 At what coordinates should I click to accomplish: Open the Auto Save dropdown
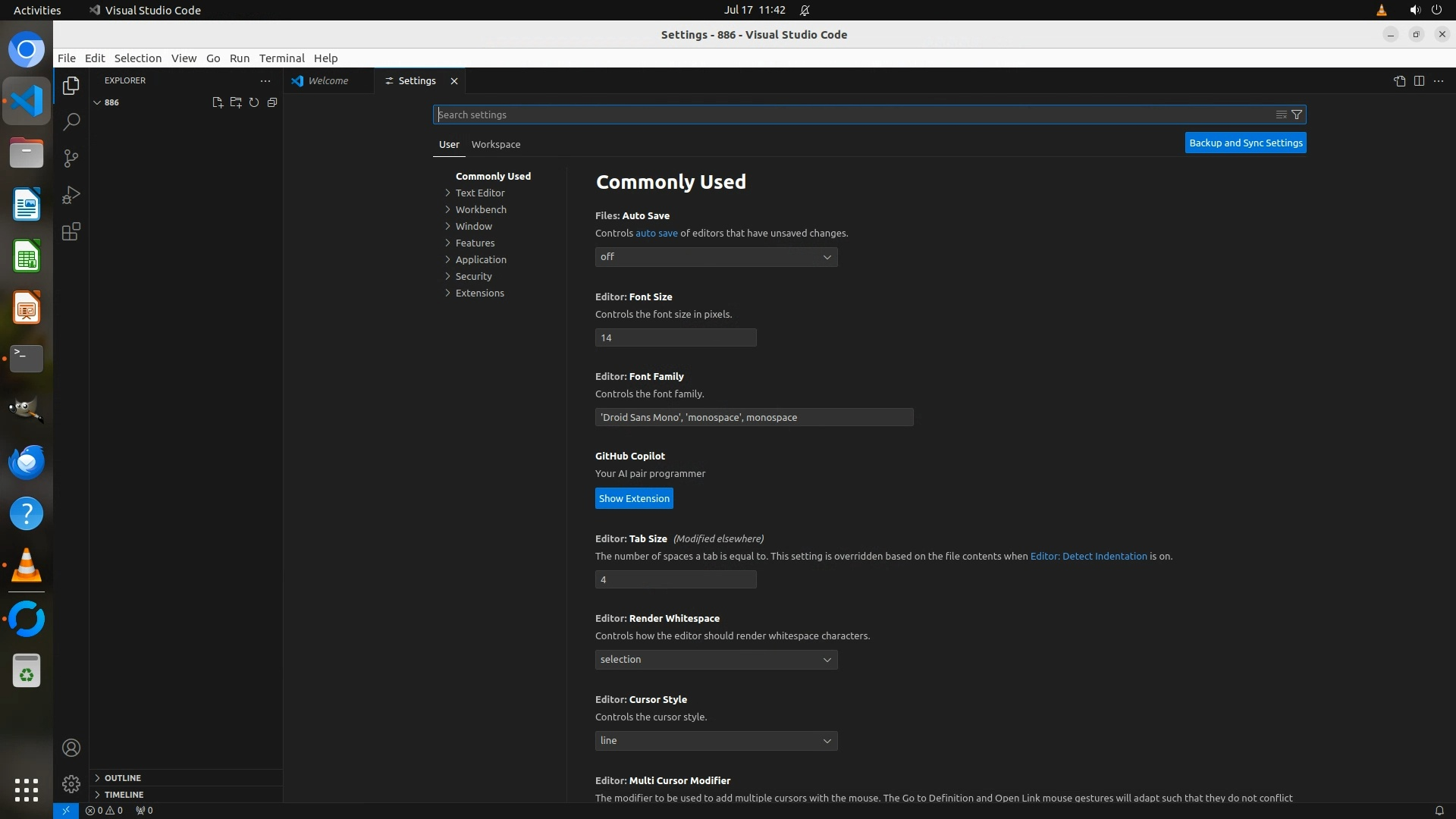click(x=716, y=257)
